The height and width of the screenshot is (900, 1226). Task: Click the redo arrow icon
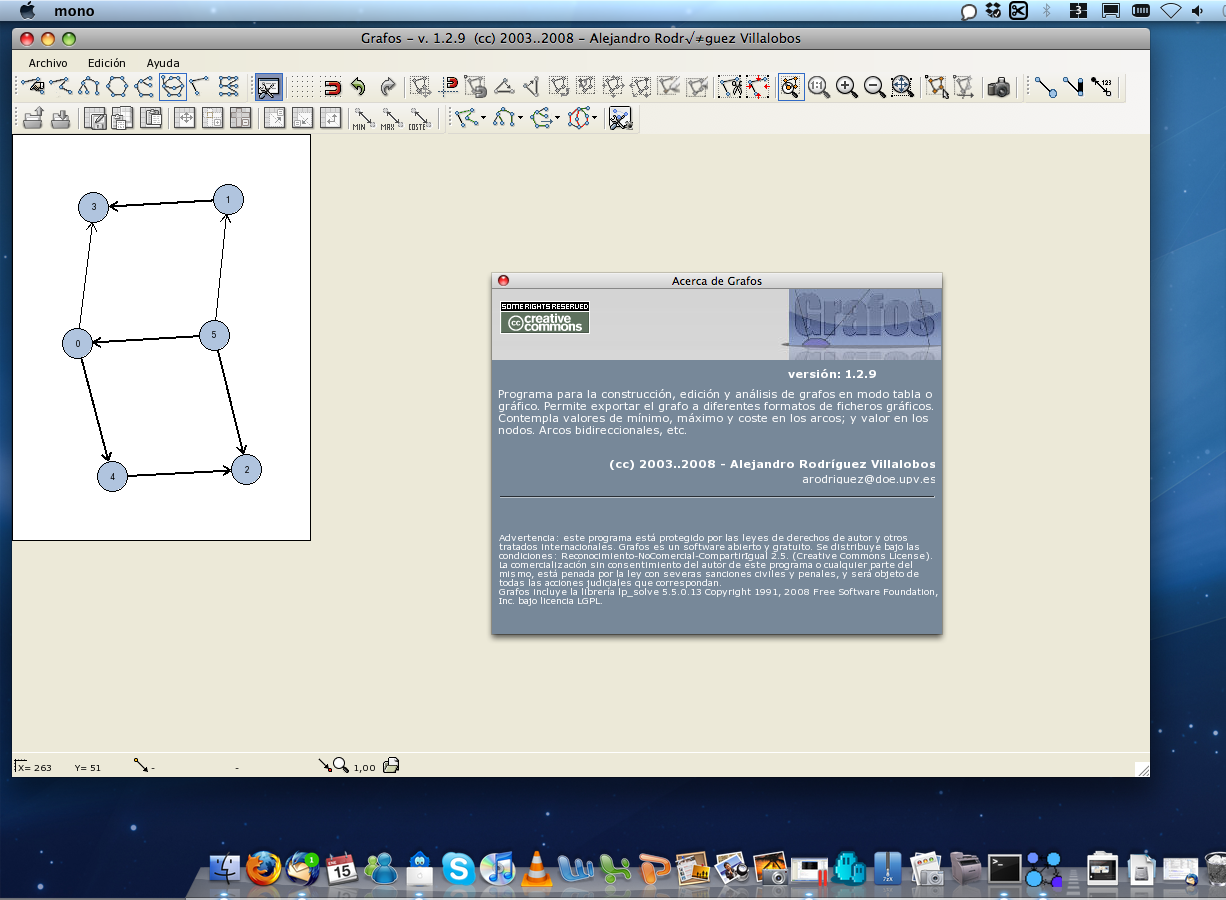coord(387,88)
